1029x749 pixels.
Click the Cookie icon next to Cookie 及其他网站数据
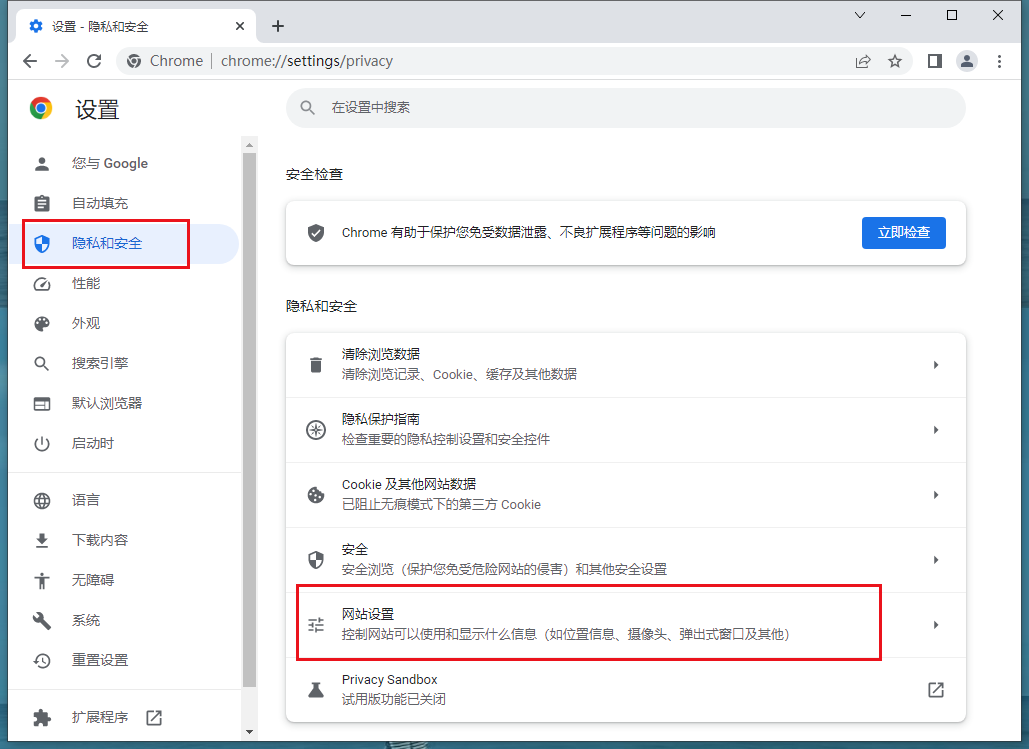point(316,494)
